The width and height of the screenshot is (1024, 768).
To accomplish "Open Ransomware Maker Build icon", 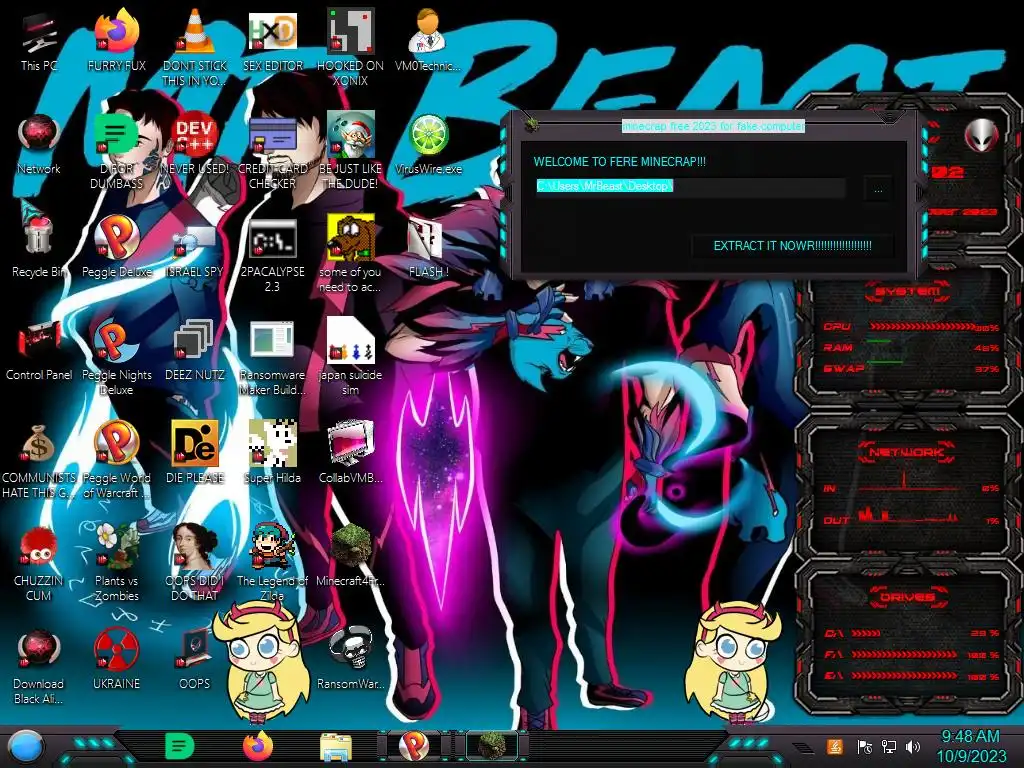I will [272, 358].
